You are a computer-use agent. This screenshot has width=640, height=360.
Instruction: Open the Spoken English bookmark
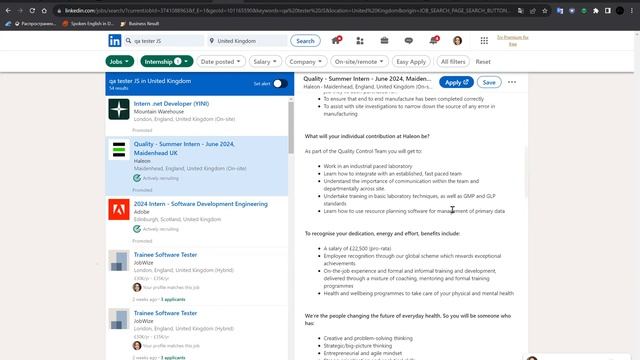tap(88, 24)
